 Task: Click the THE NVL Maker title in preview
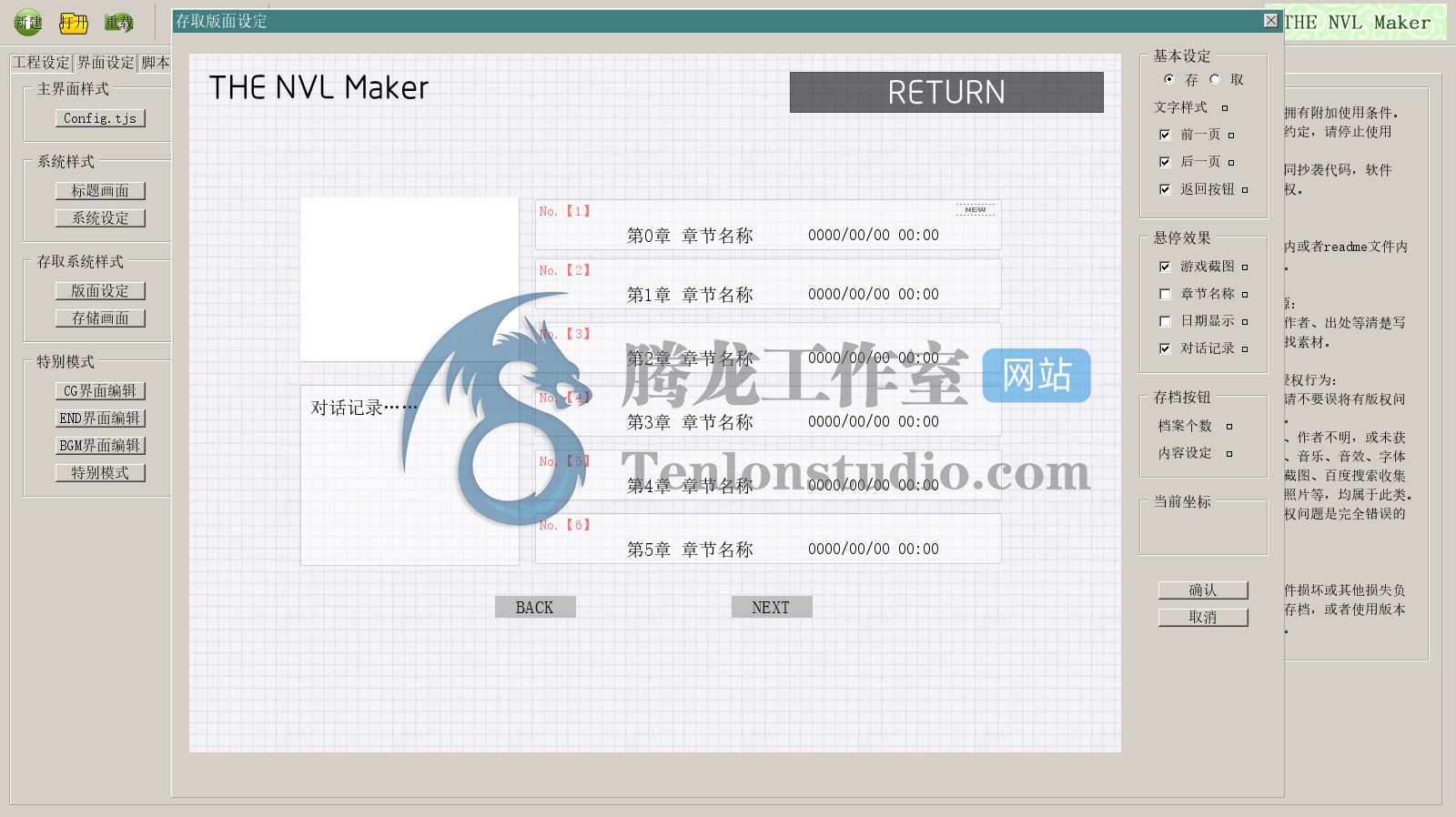pyautogui.click(x=318, y=87)
